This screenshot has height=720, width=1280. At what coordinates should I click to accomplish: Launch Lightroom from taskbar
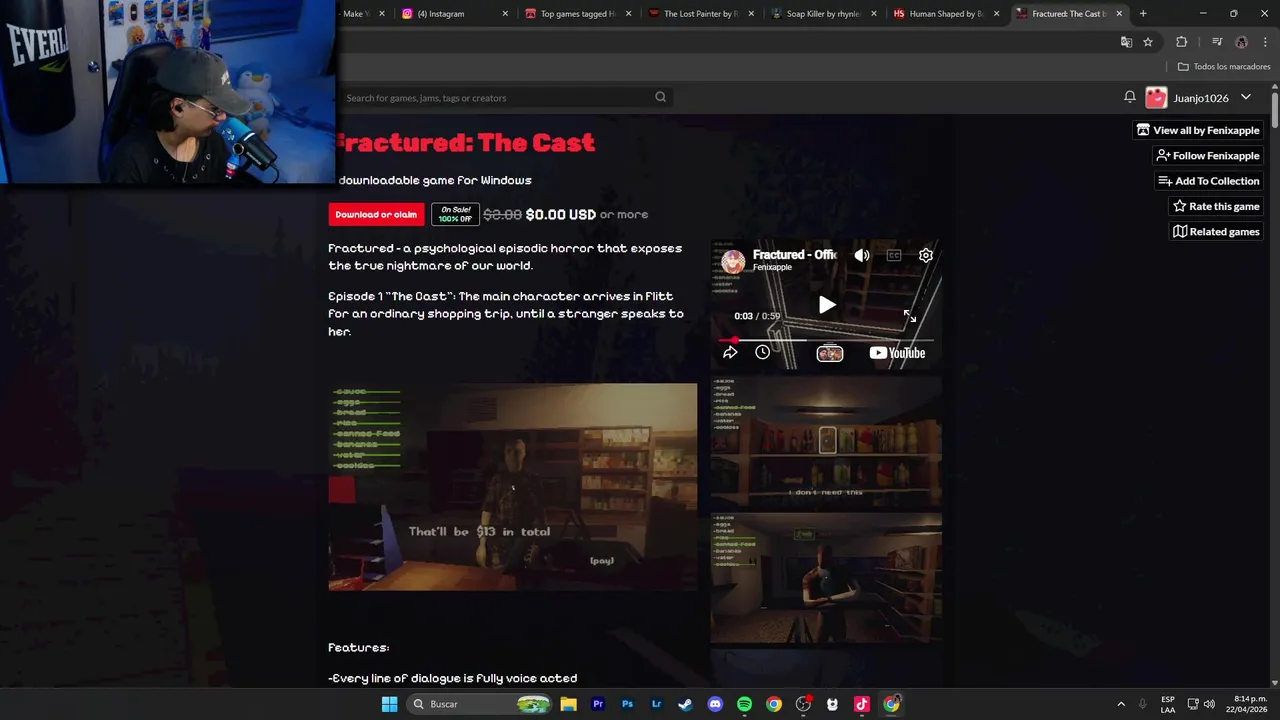(x=656, y=704)
